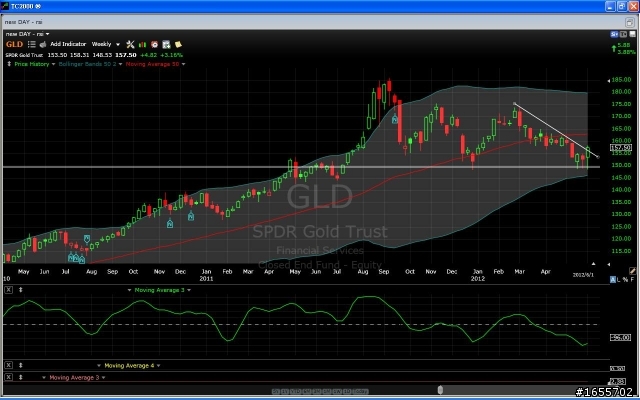Close the red Moving Average 3 pane
640x400 pixels.
click(x=9, y=377)
